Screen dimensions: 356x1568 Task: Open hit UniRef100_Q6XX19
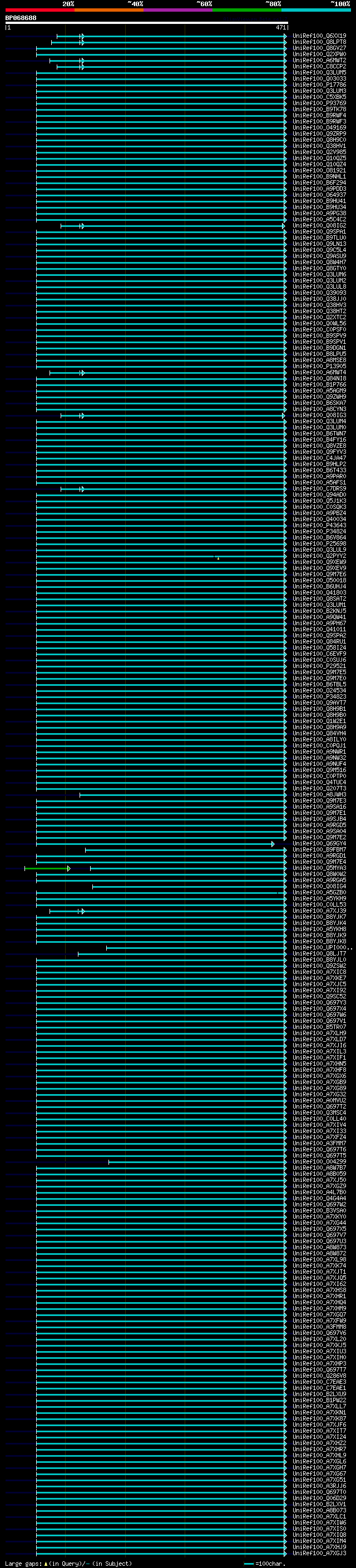point(319,36)
